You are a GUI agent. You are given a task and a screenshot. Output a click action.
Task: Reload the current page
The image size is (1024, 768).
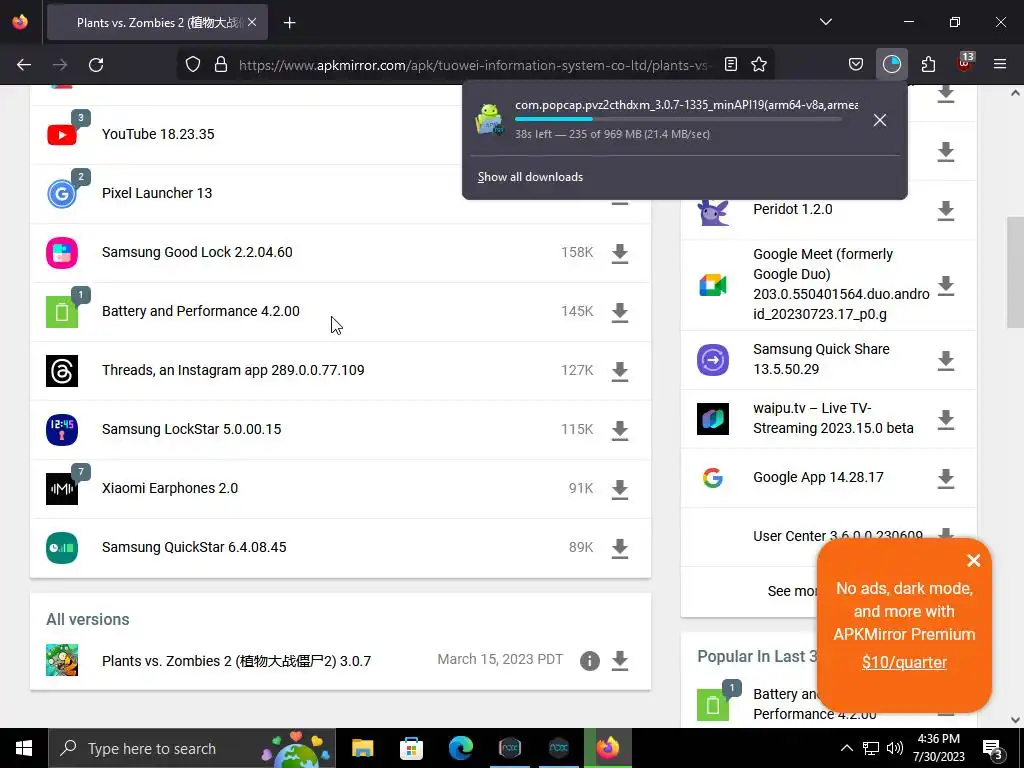(x=96, y=65)
